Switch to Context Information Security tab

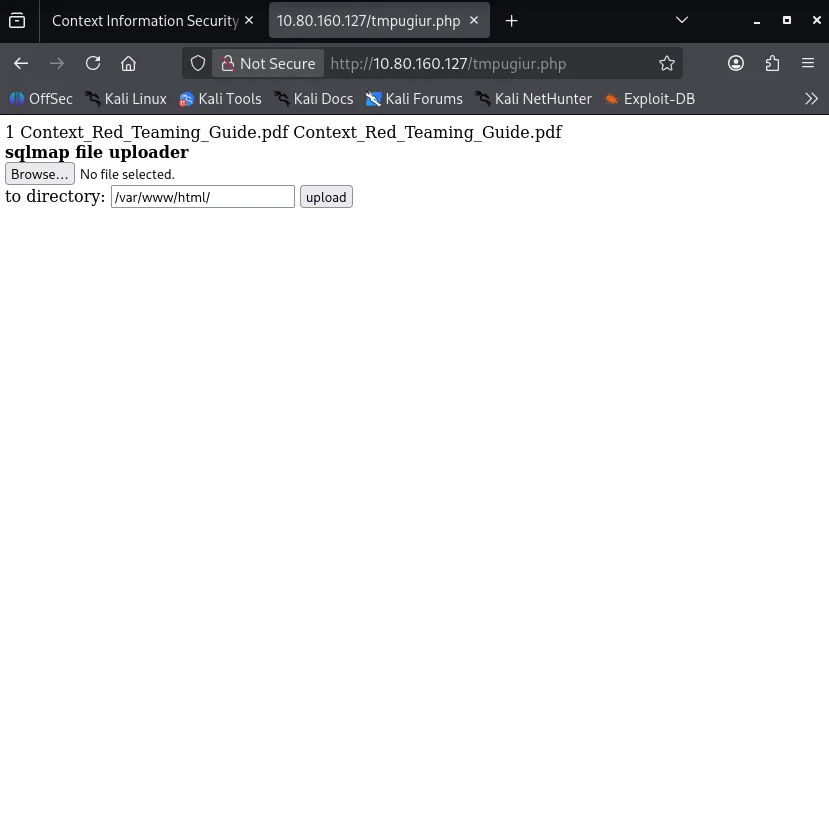click(x=143, y=20)
